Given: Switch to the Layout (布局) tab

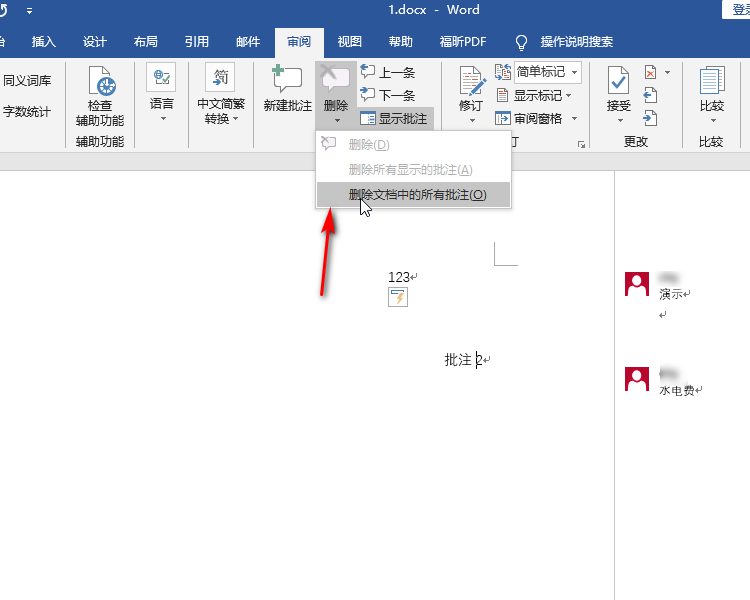Looking at the screenshot, I should tap(146, 42).
